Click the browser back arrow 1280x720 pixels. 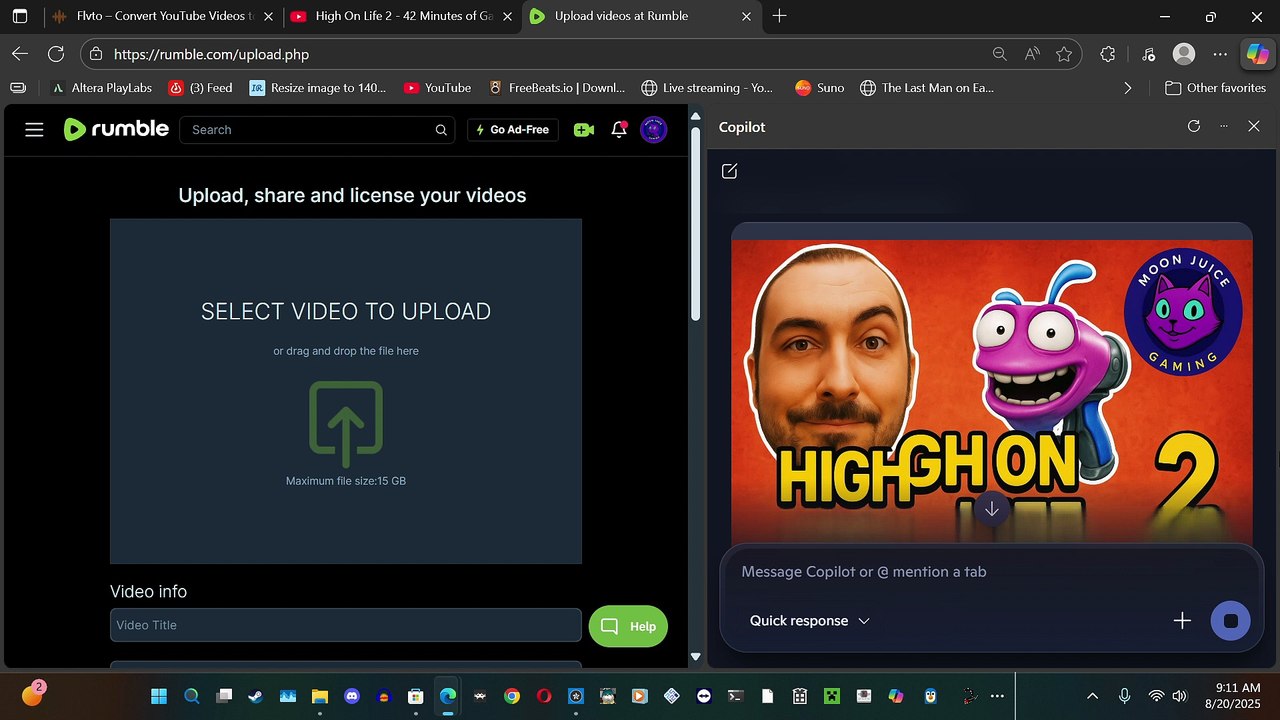click(20, 54)
